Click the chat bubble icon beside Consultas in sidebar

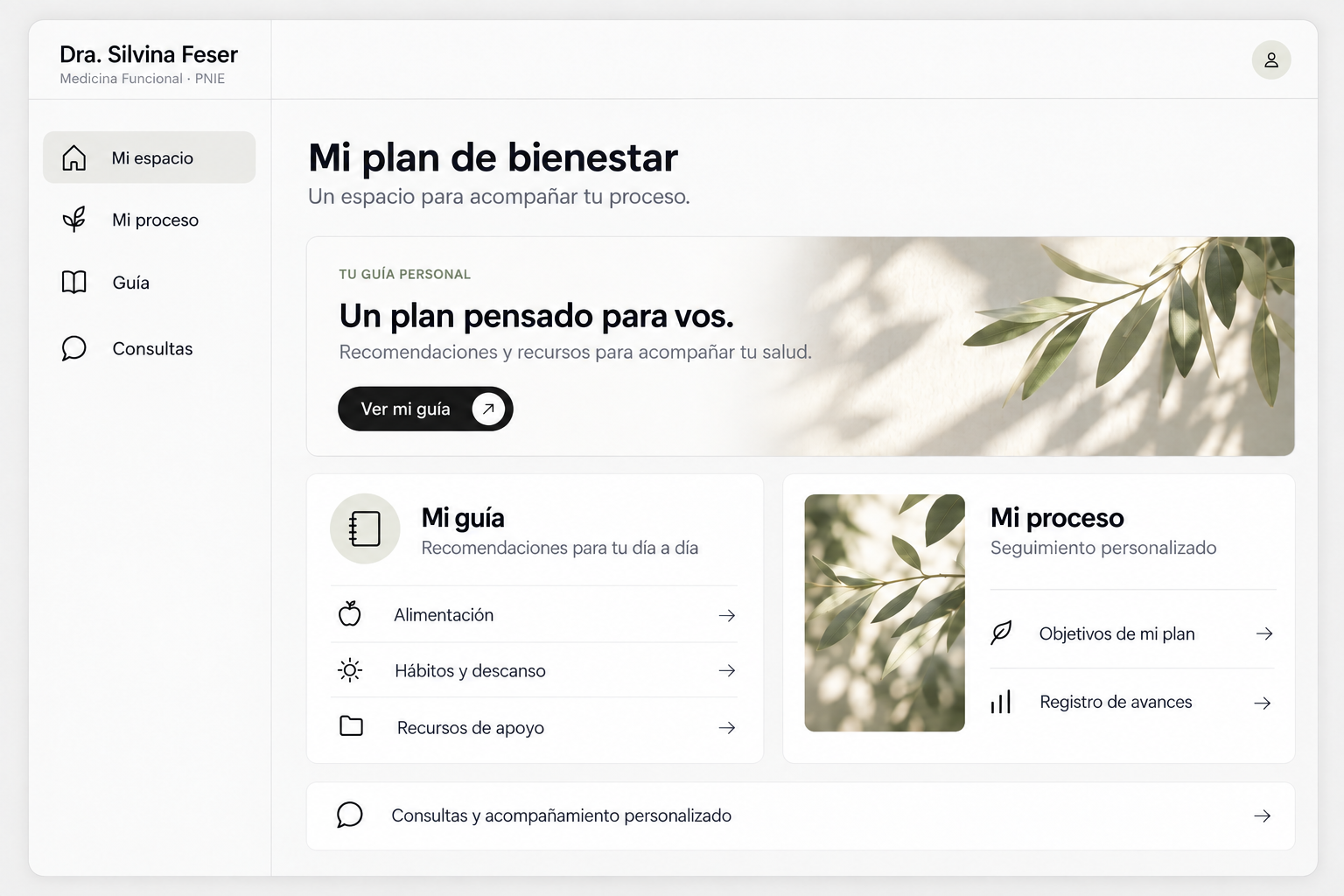(74, 348)
